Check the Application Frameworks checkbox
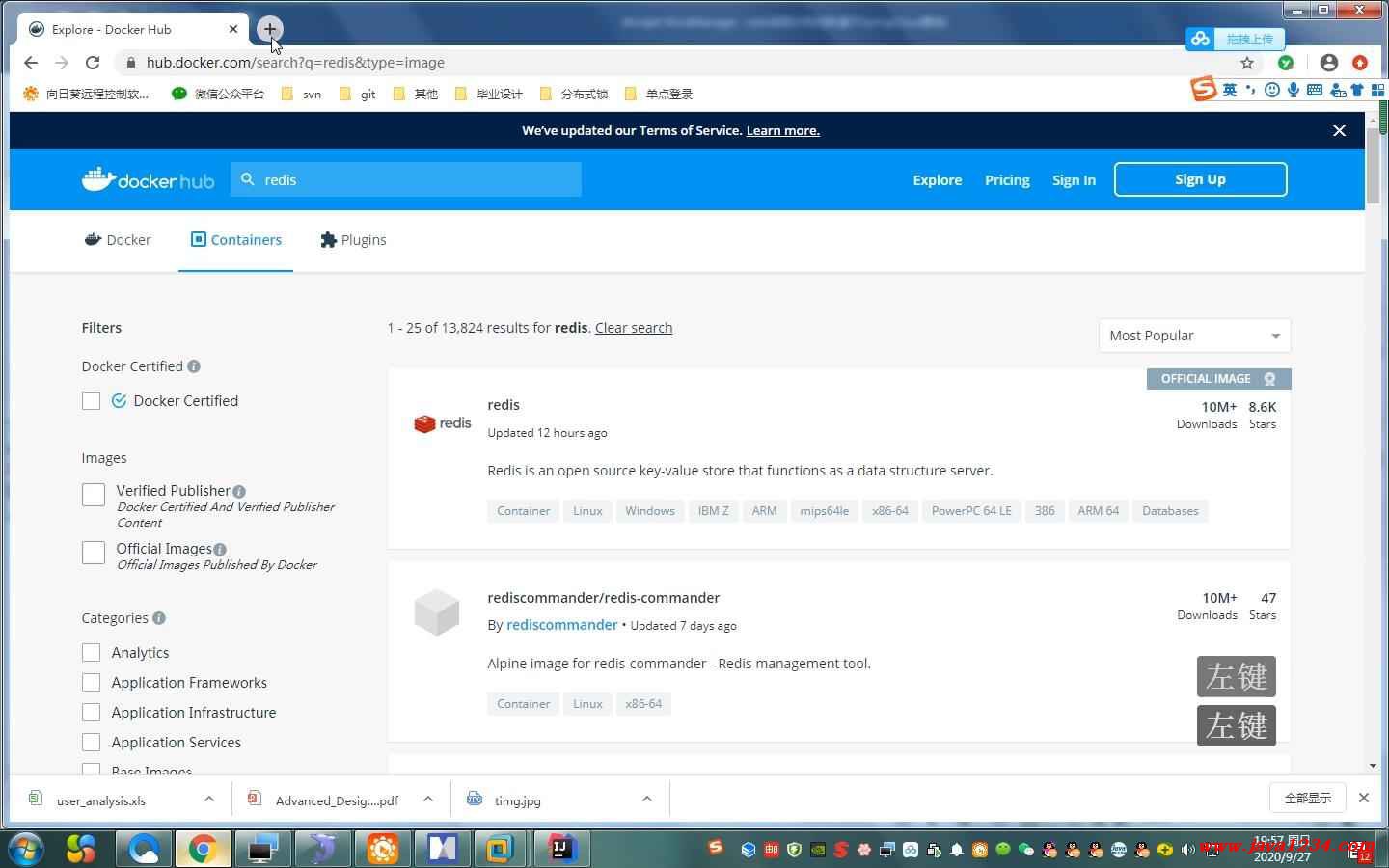The image size is (1389, 868). click(92, 683)
